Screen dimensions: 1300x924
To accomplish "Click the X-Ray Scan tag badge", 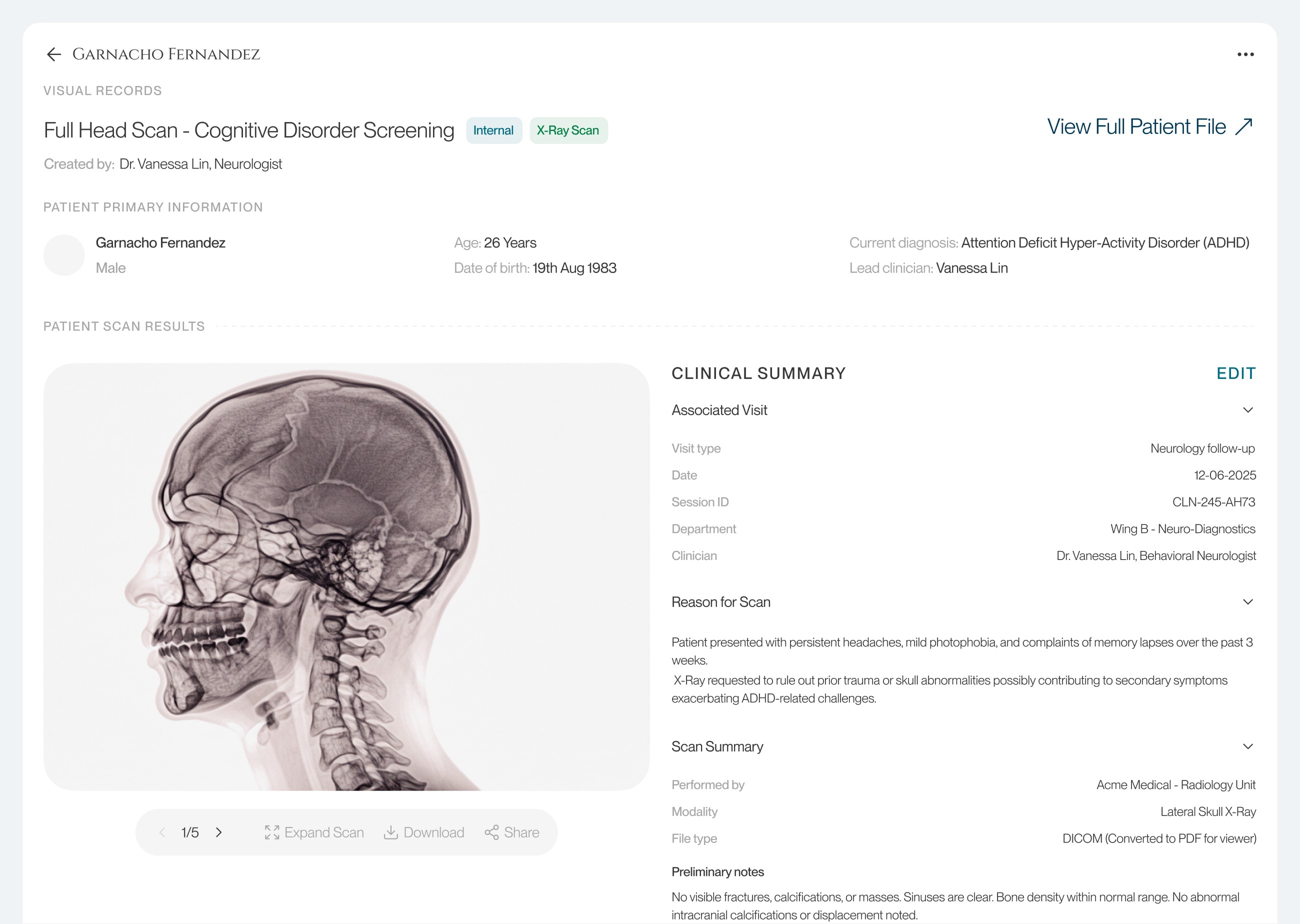I will [568, 131].
